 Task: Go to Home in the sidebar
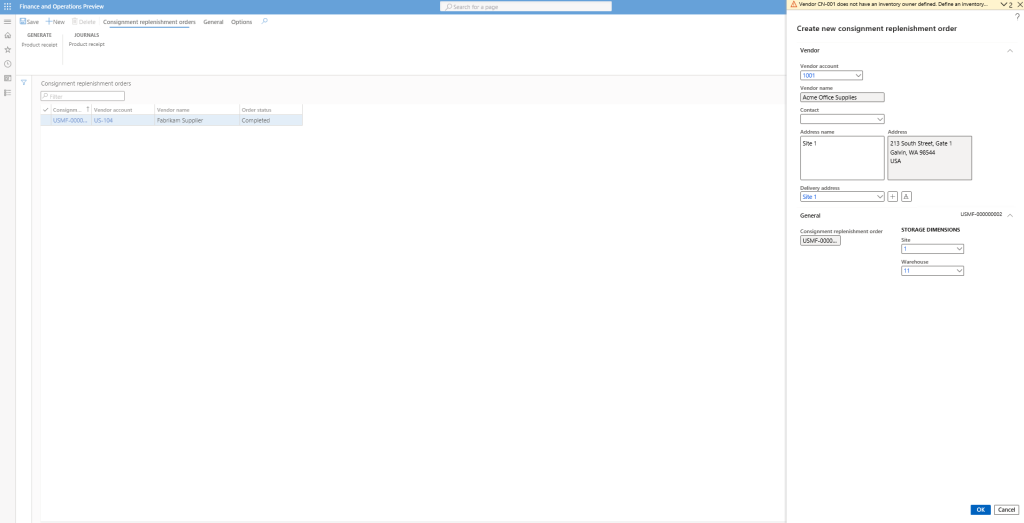coord(7,35)
